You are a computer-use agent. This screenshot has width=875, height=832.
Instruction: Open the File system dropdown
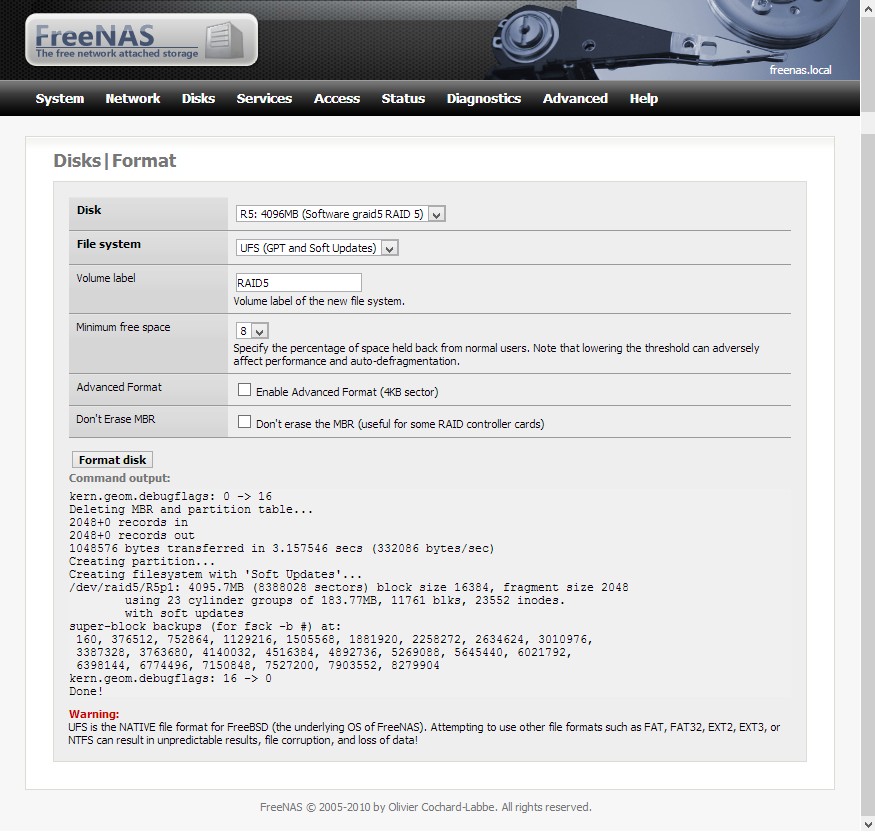(388, 247)
